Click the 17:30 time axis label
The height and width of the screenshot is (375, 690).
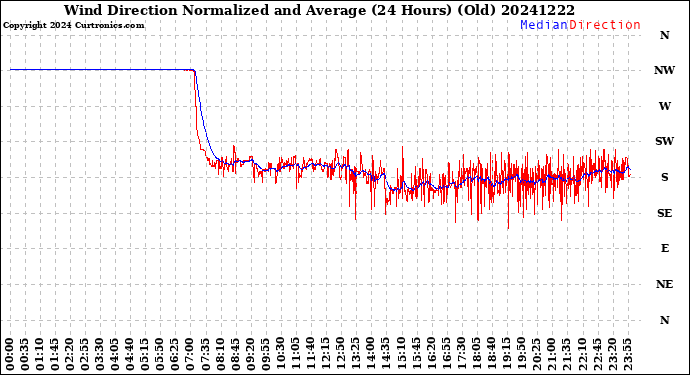[462, 354]
